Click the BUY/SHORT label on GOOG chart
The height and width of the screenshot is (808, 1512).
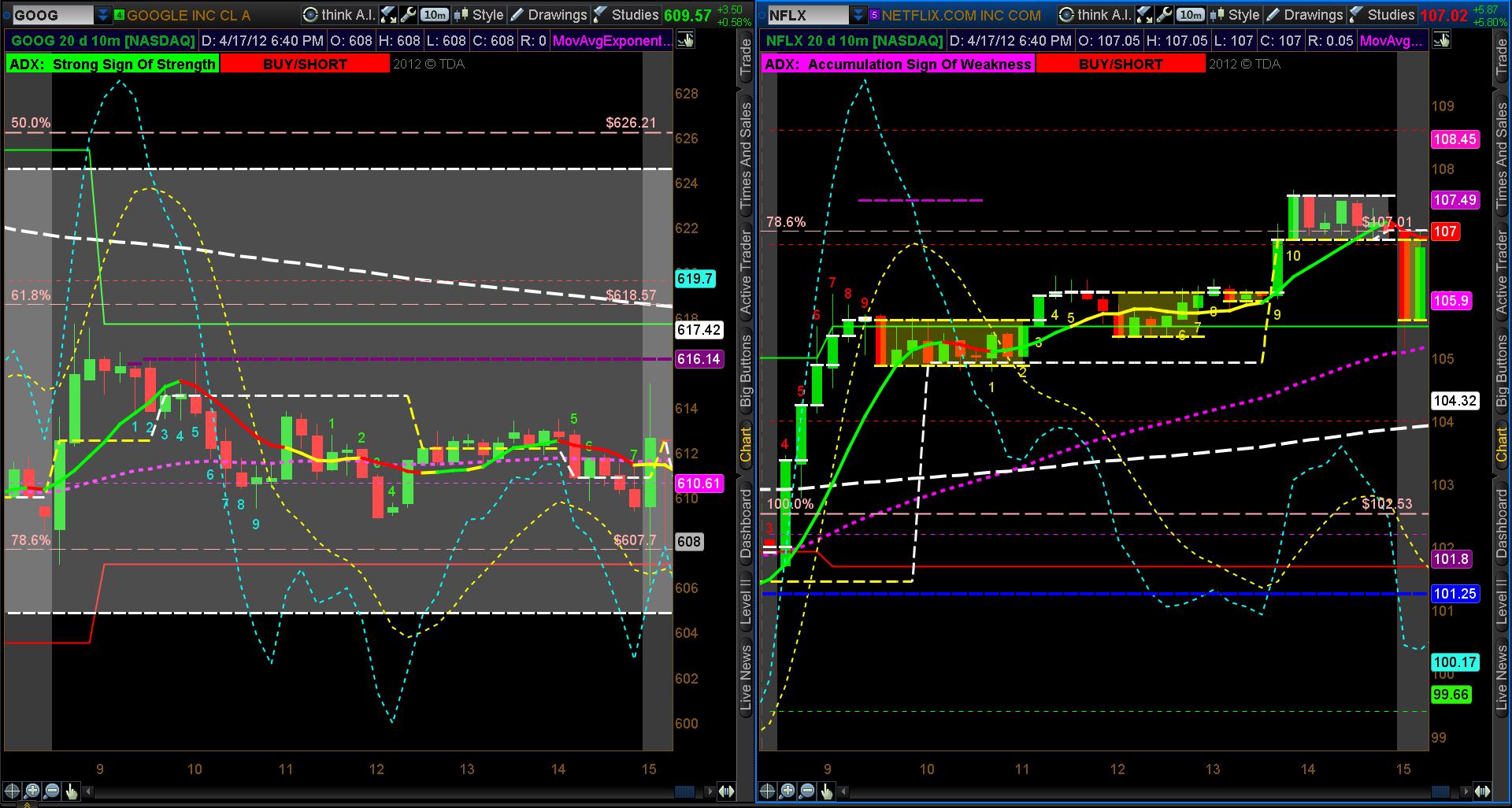tap(305, 65)
